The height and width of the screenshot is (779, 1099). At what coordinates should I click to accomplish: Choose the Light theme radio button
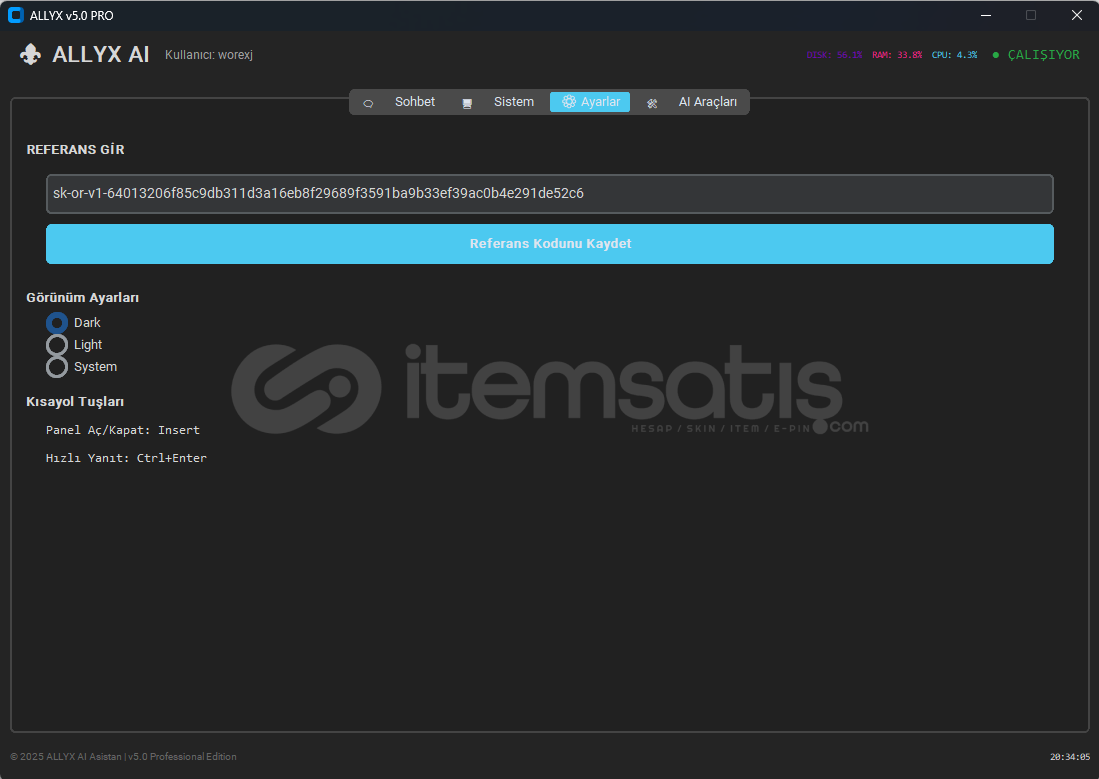pyautogui.click(x=57, y=345)
